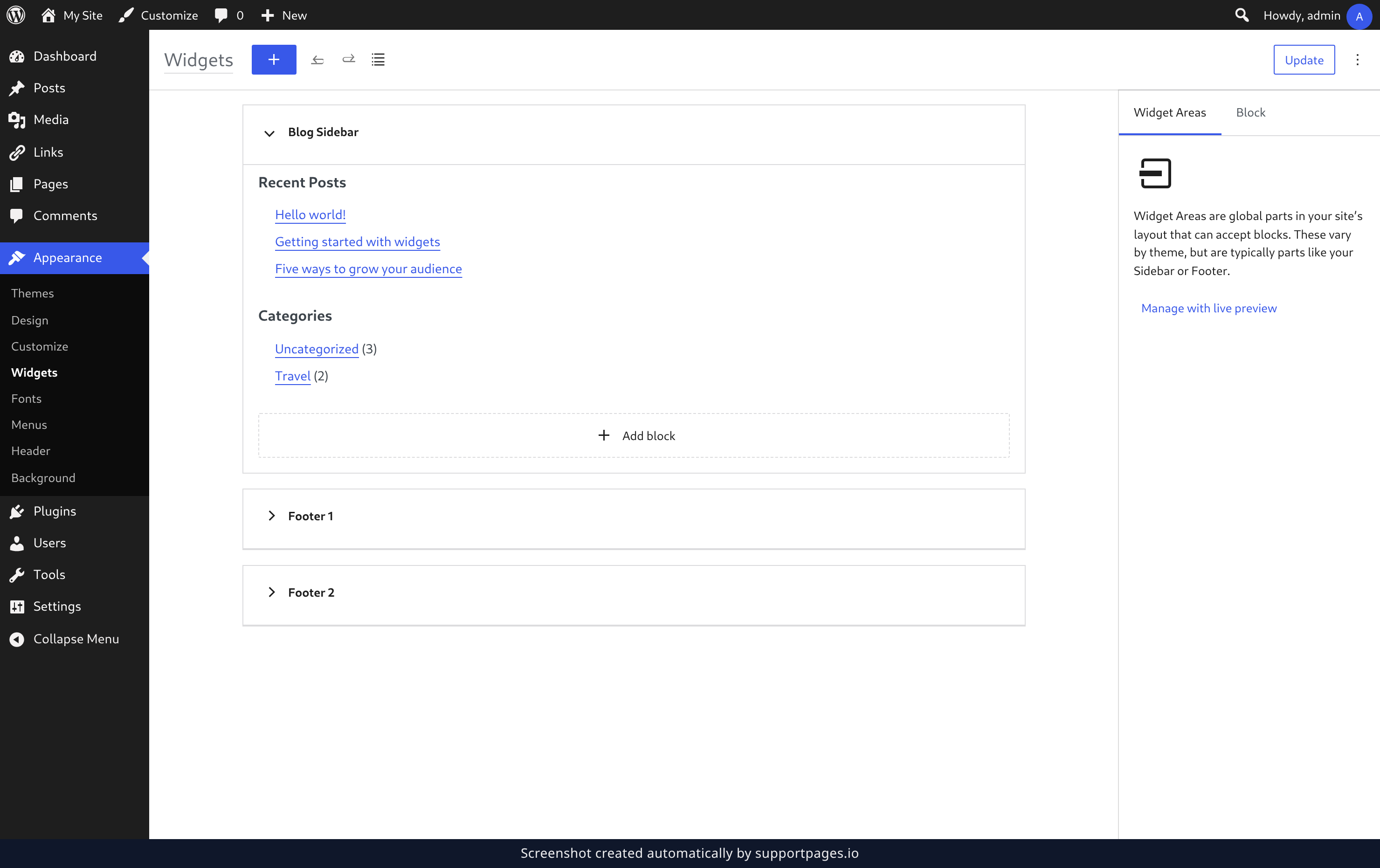Viewport: 1380px width, 868px height.
Task: Go to Dashboard in sidebar
Action: [75, 56]
